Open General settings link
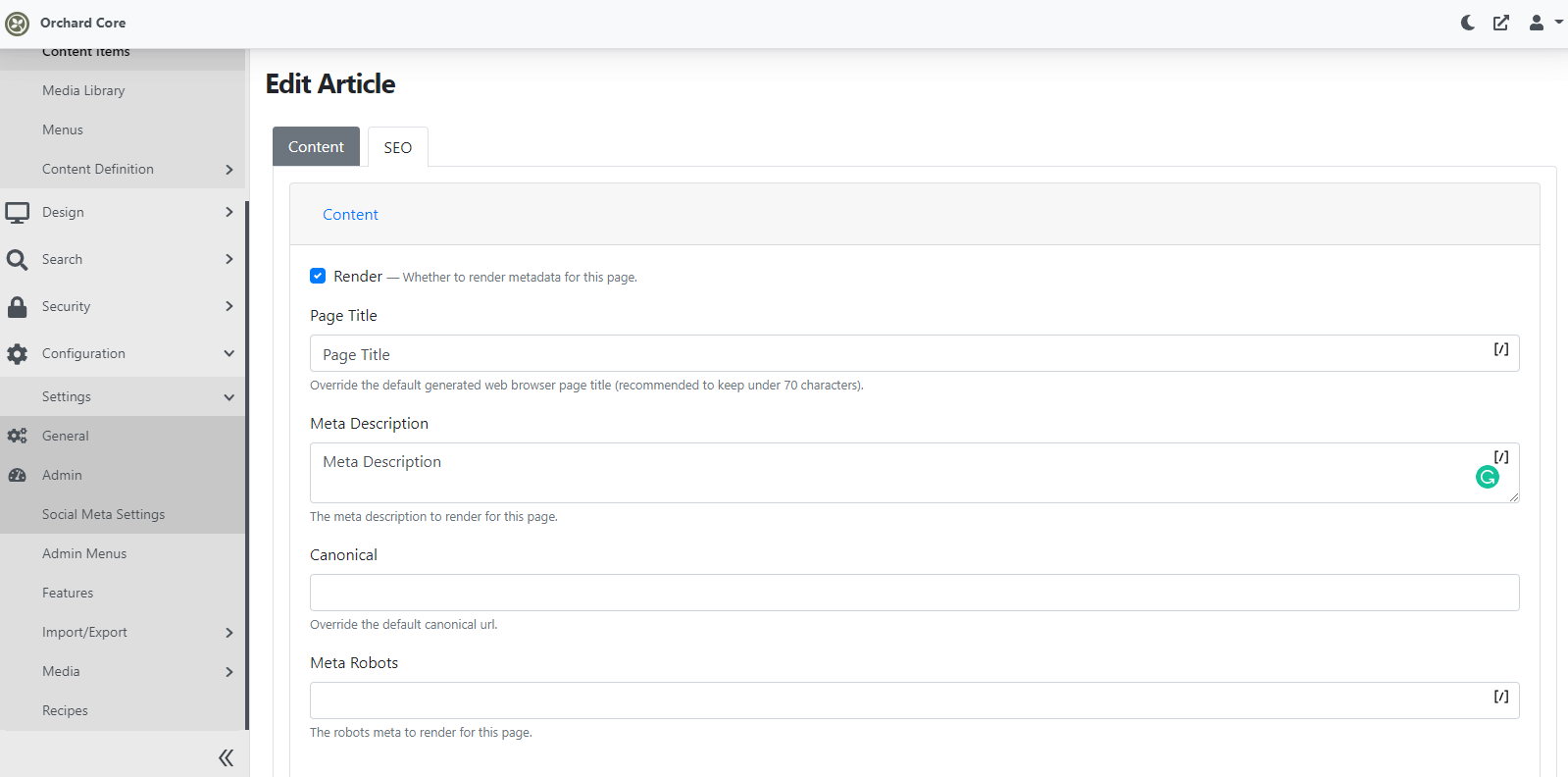This screenshot has height=777, width=1568. [65, 436]
